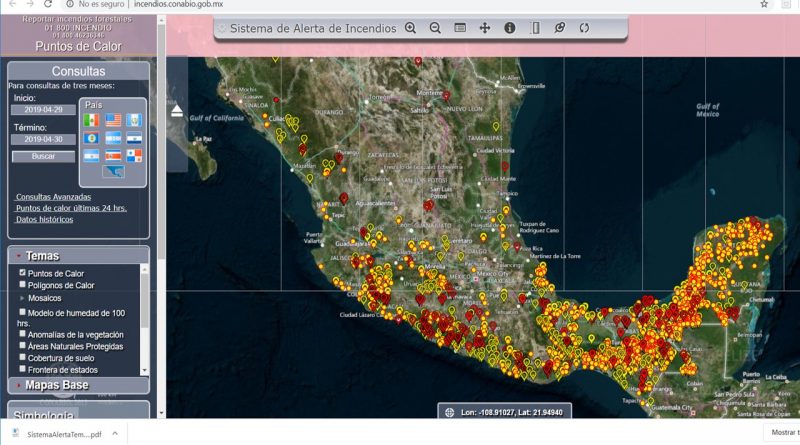
Task: Click the link icon in map toolbar
Action: pyautogui.click(x=560, y=28)
